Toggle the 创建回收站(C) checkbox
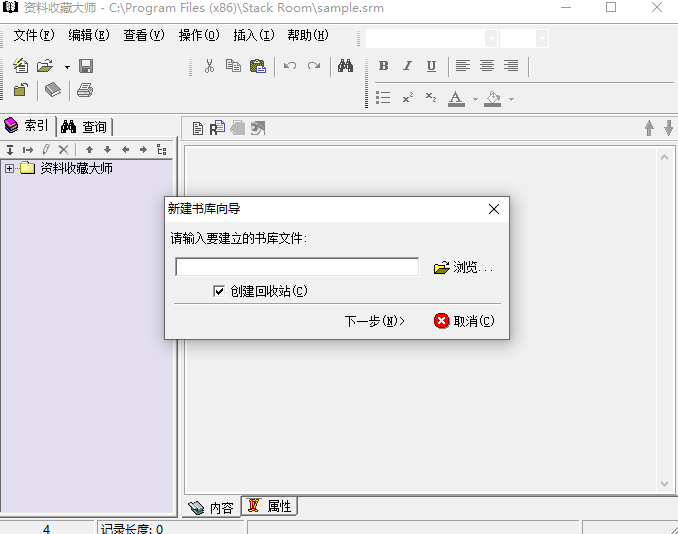 (219, 291)
